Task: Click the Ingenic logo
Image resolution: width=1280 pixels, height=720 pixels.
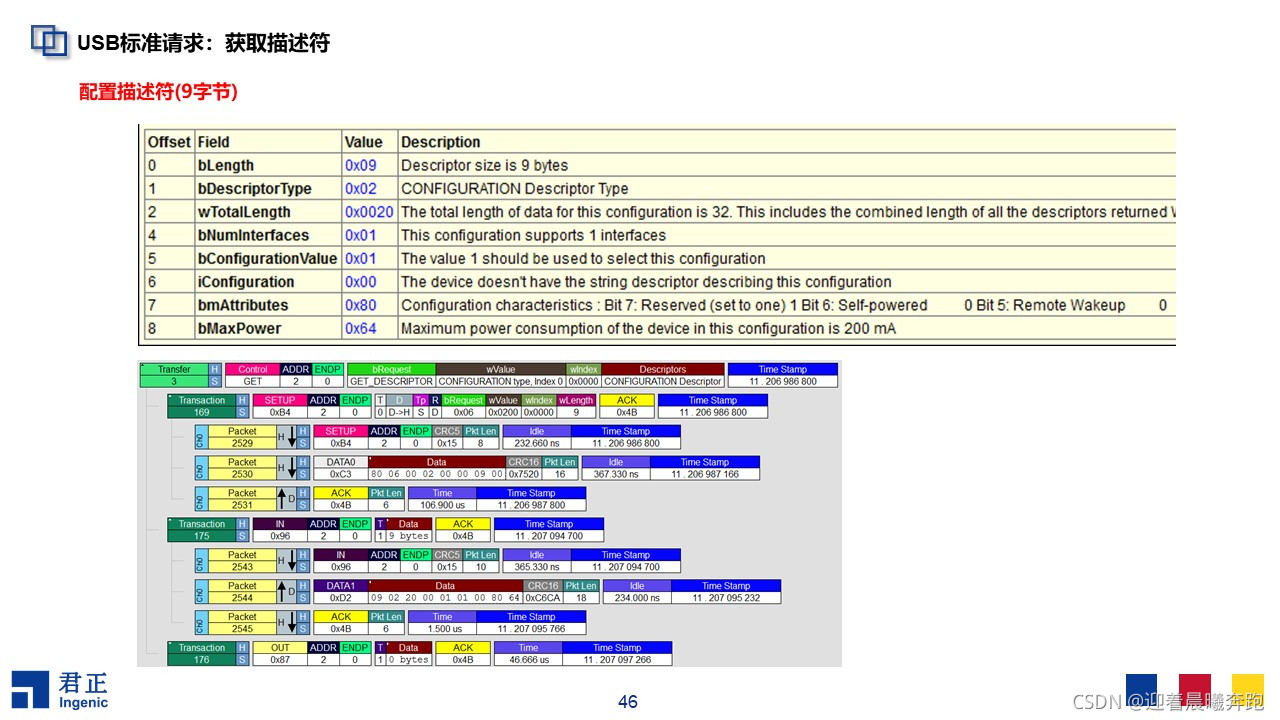Action: [x=60, y=690]
